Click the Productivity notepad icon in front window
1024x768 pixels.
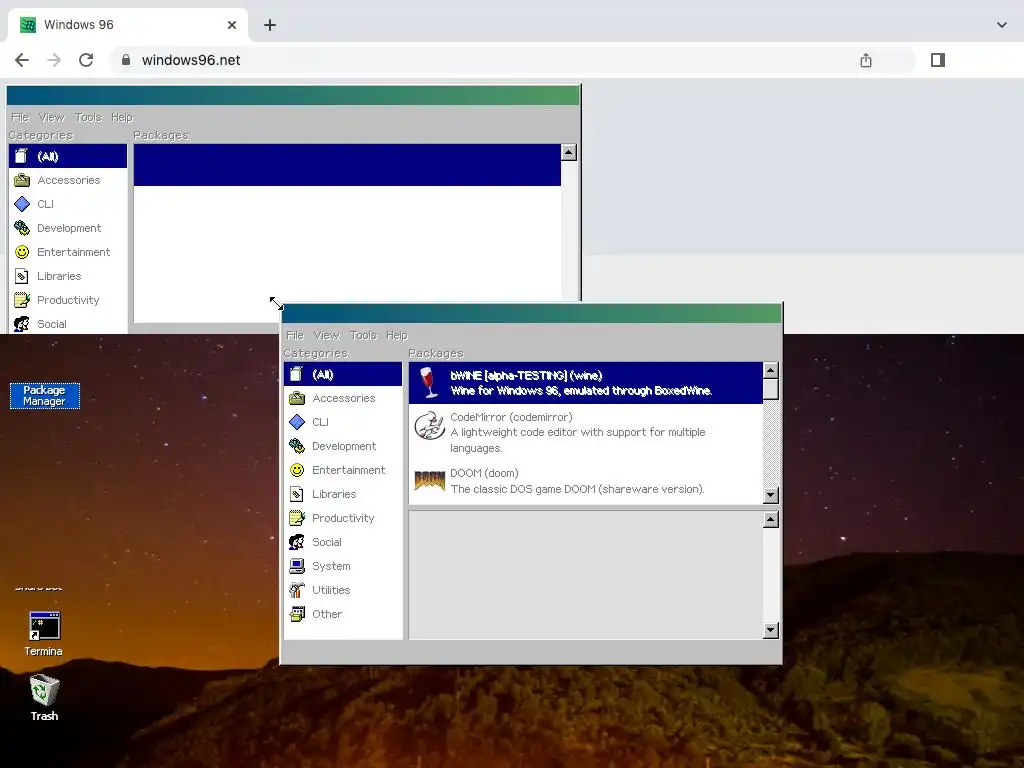pyautogui.click(x=296, y=518)
